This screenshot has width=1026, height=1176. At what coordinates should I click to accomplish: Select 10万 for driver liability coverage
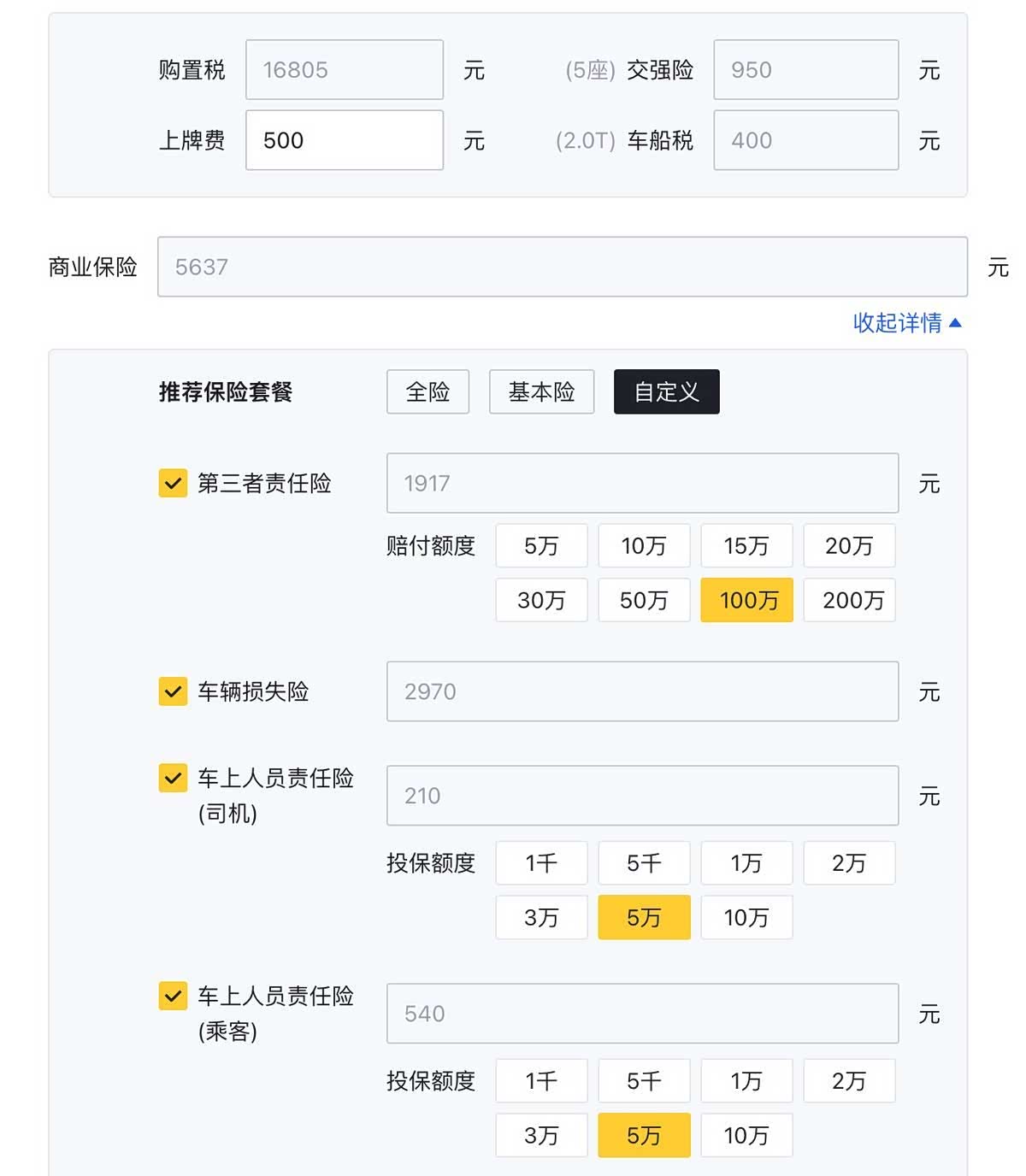[746, 918]
